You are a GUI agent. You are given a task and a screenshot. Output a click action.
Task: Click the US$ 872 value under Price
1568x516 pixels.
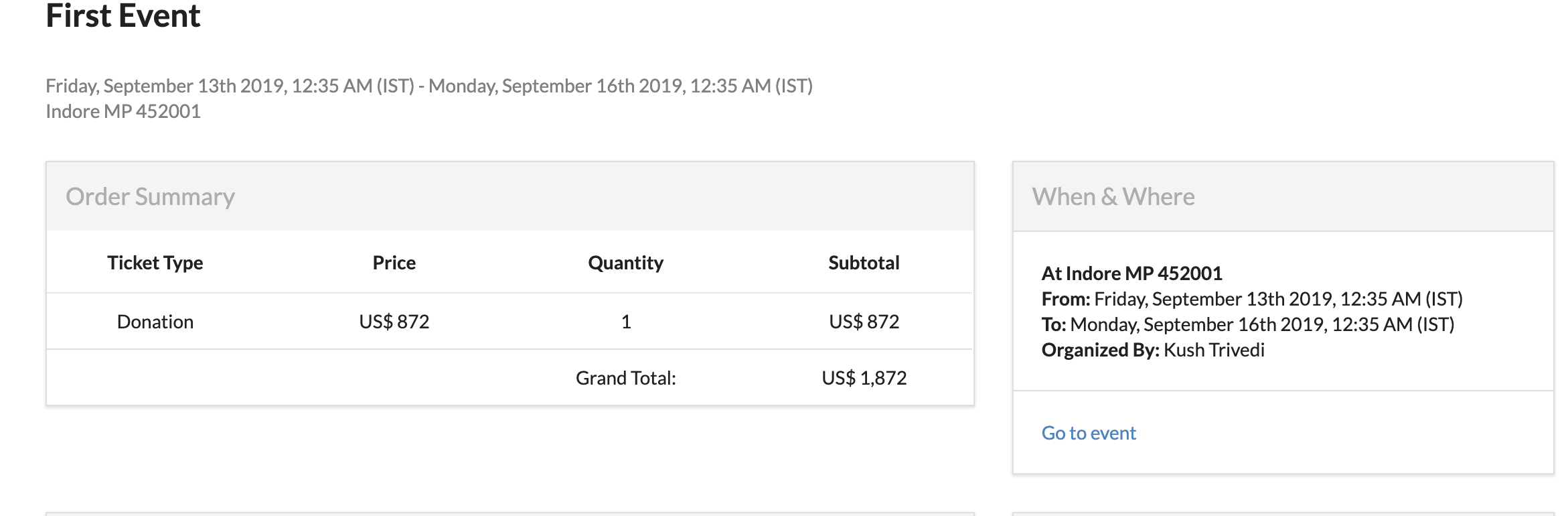pos(394,322)
